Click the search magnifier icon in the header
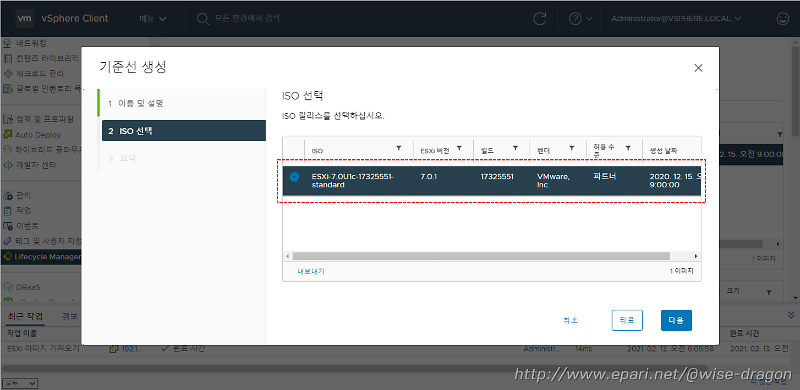Screen dimensions: 800x390 coord(203,19)
